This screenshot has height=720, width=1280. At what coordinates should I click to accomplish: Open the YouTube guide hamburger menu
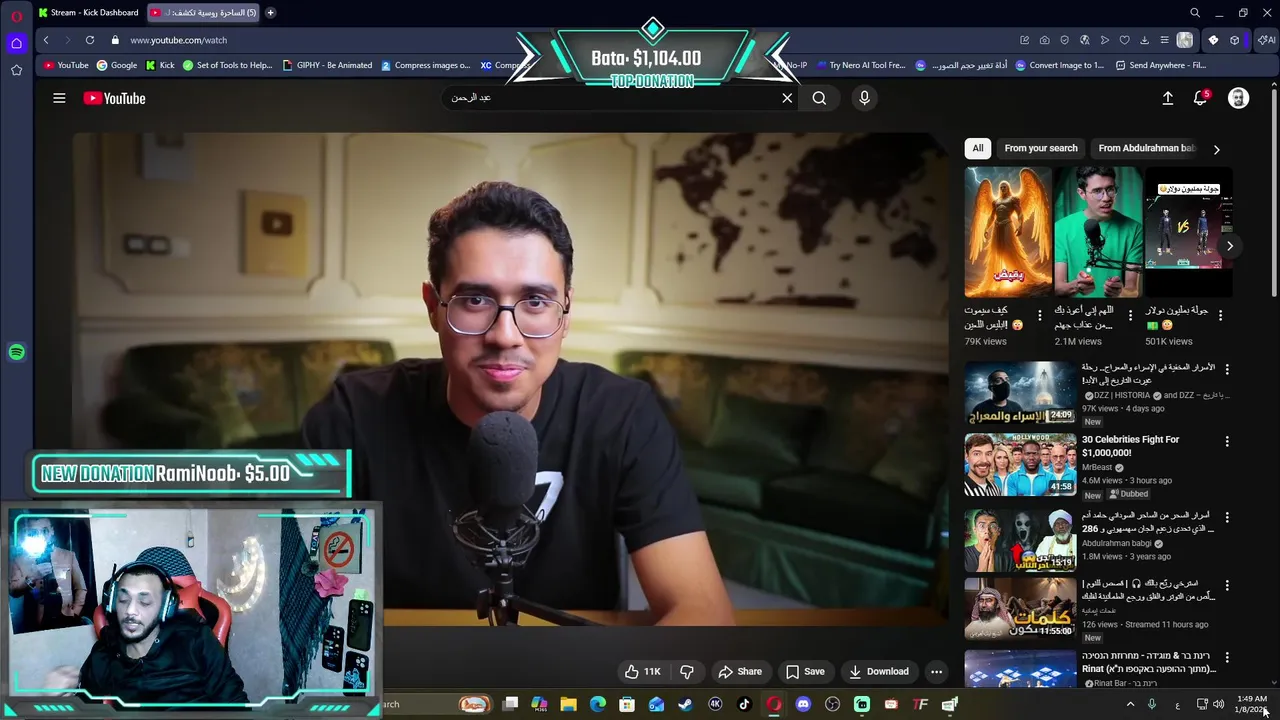tap(59, 98)
